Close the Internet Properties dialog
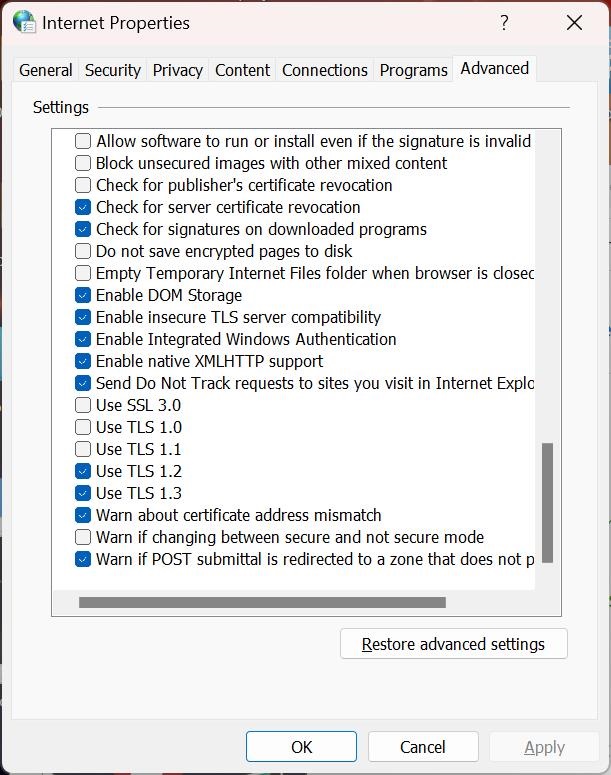The width and height of the screenshot is (611, 775). (574, 22)
